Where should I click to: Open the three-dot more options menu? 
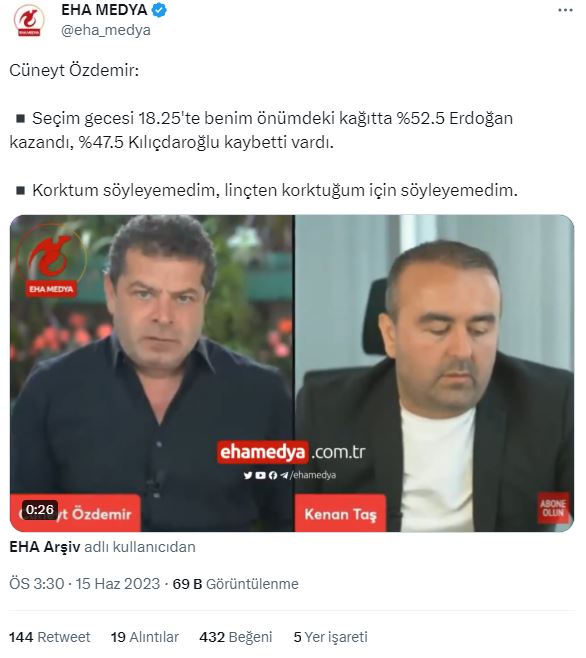(565, 10)
